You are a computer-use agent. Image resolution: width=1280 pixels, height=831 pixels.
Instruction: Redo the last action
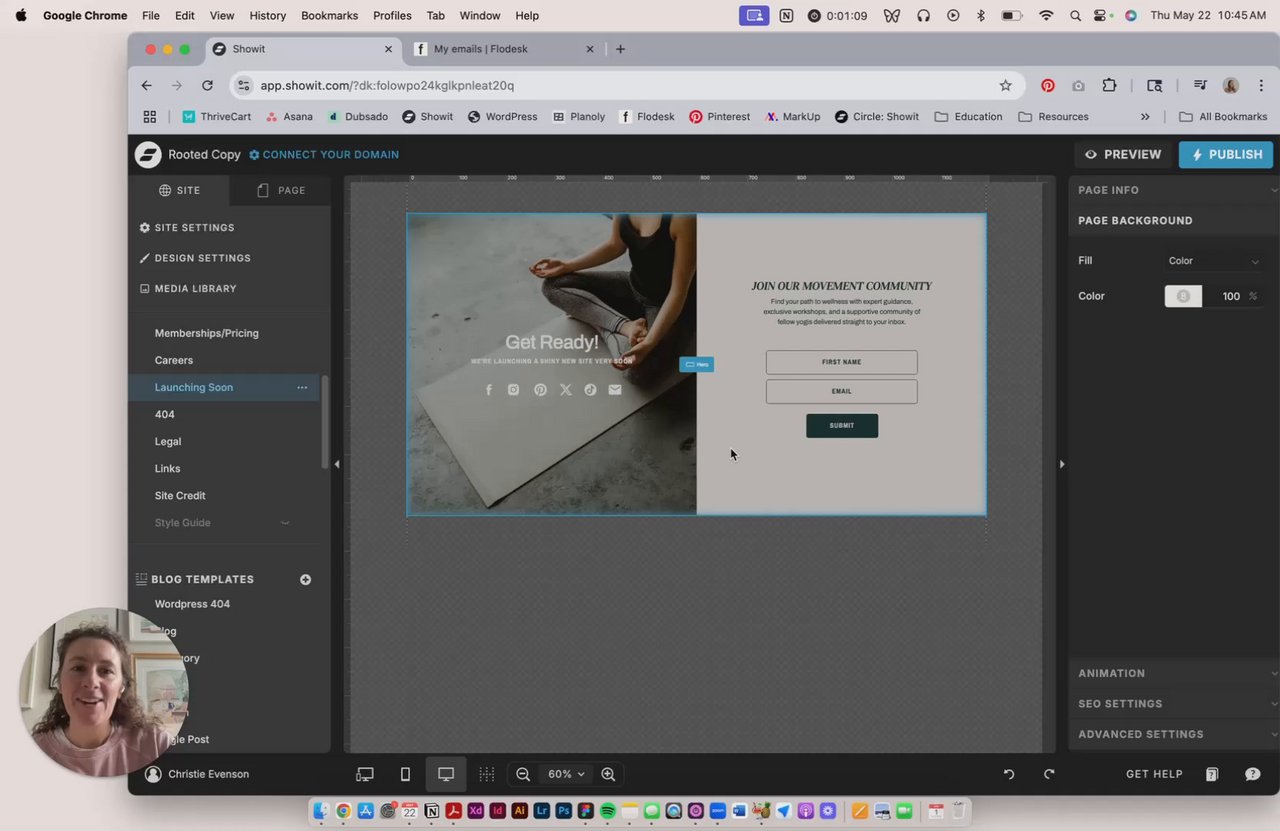click(1049, 774)
